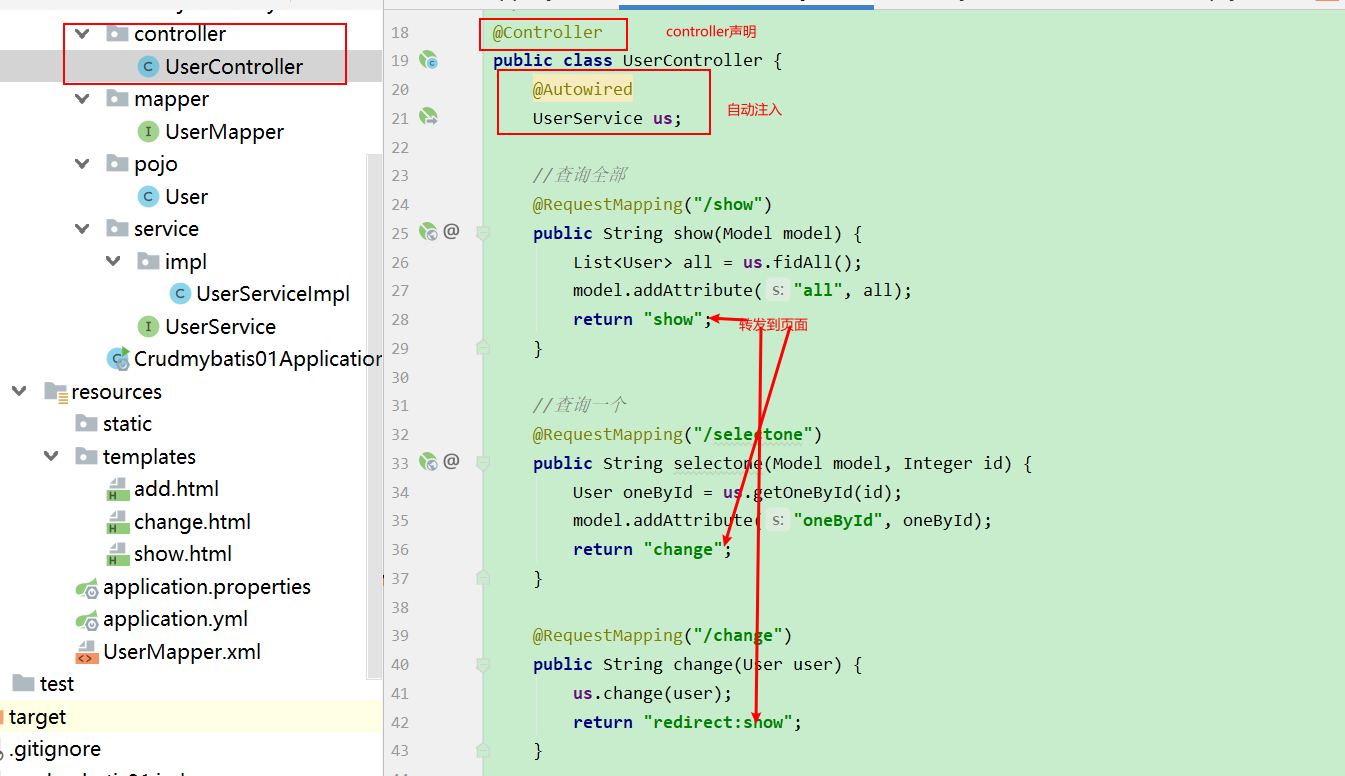The image size is (1345, 776).
Task: Open UserService interface file
Action: click(x=220, y=327)
